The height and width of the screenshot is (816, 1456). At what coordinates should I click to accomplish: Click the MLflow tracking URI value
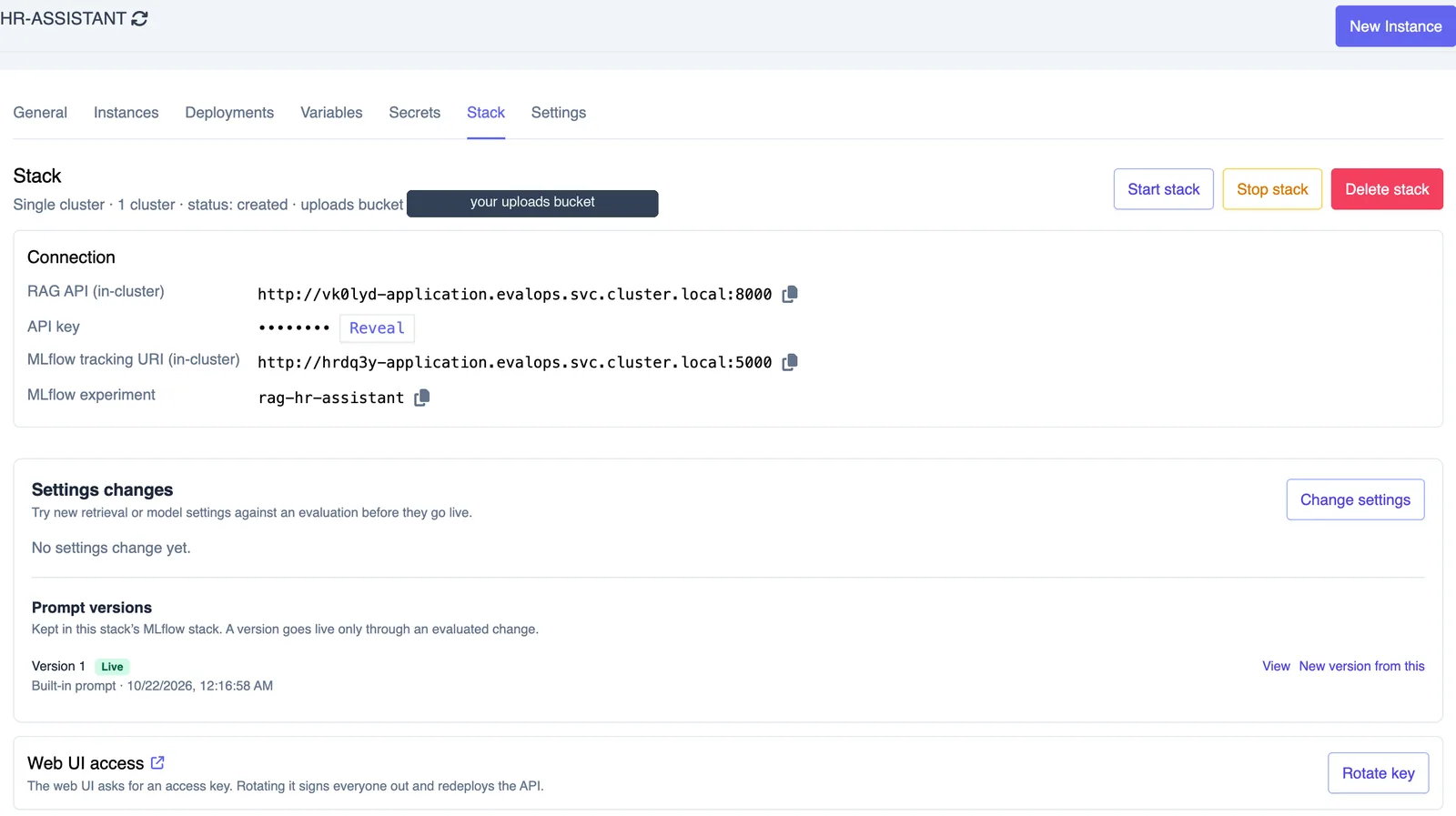(514, 362)
